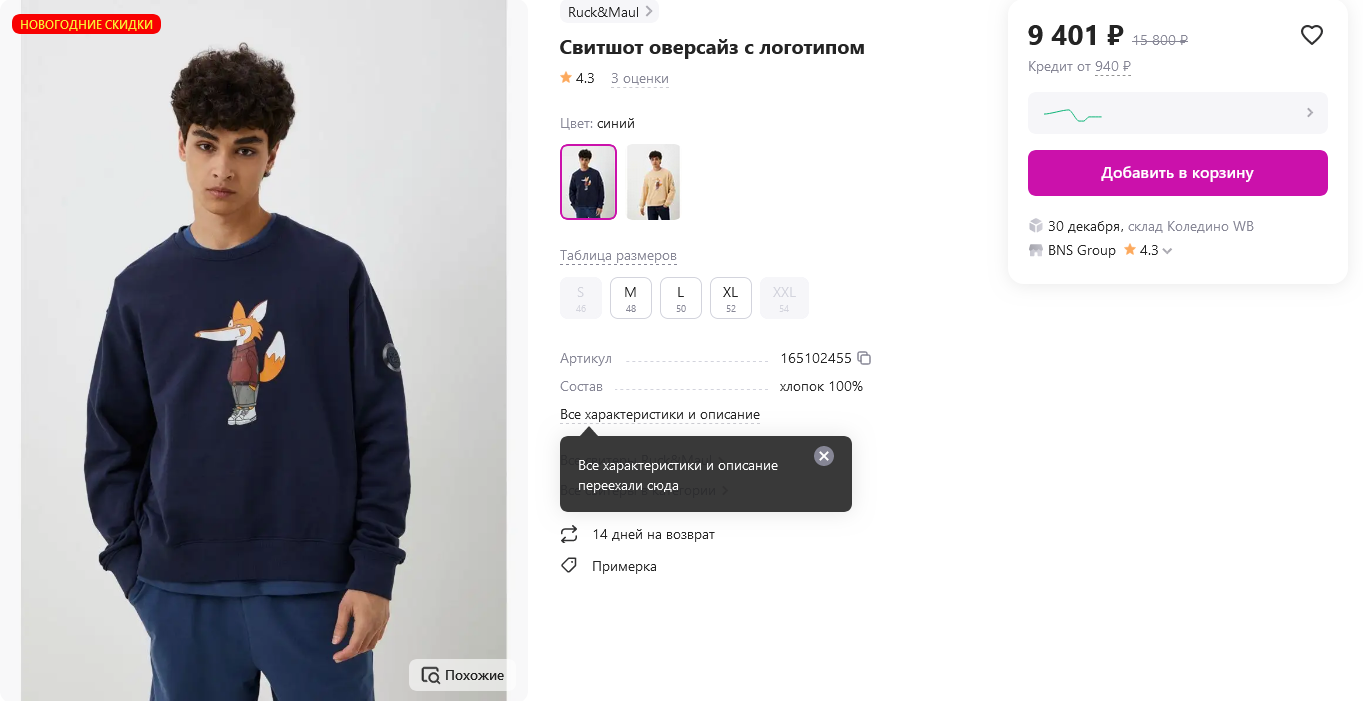Open the price history chart

coord(1177,114)
